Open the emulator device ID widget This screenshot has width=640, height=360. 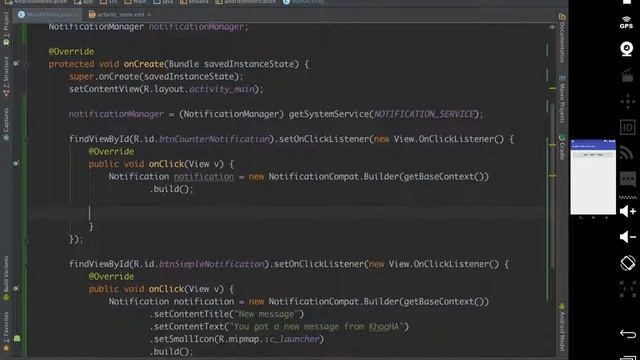(627, 127)
